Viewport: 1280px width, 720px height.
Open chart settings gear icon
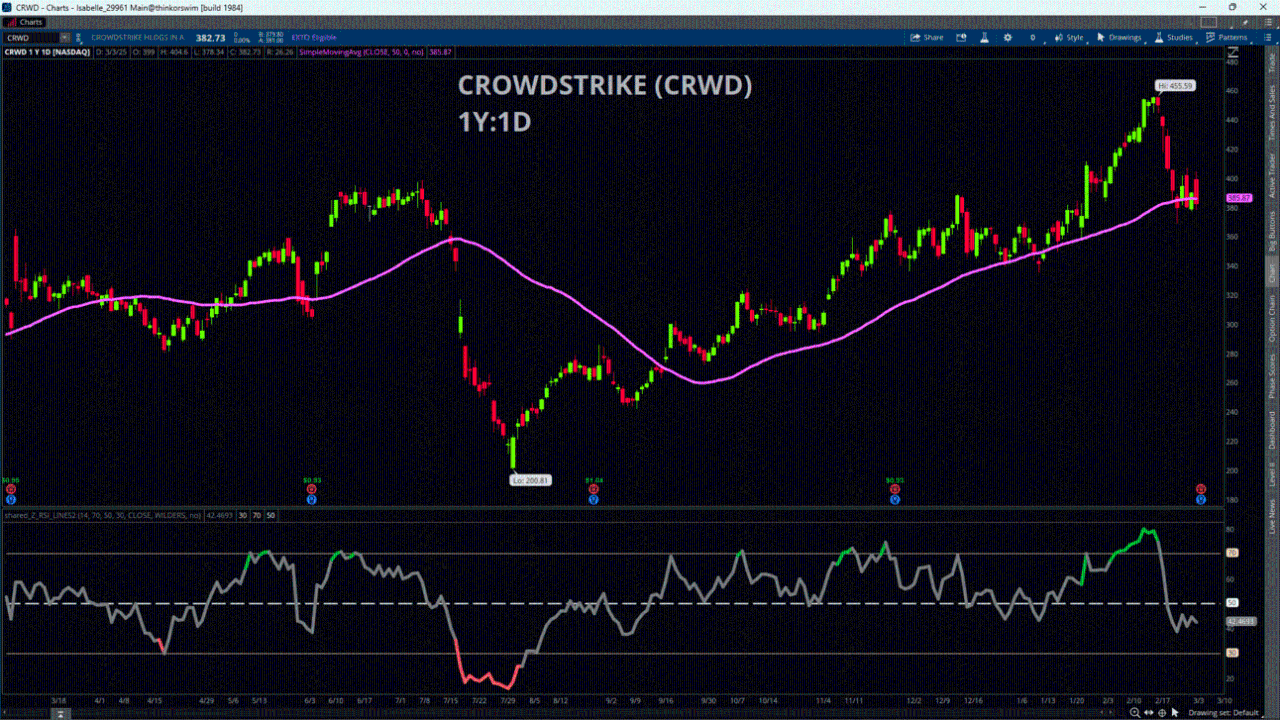pos(1009,38)
